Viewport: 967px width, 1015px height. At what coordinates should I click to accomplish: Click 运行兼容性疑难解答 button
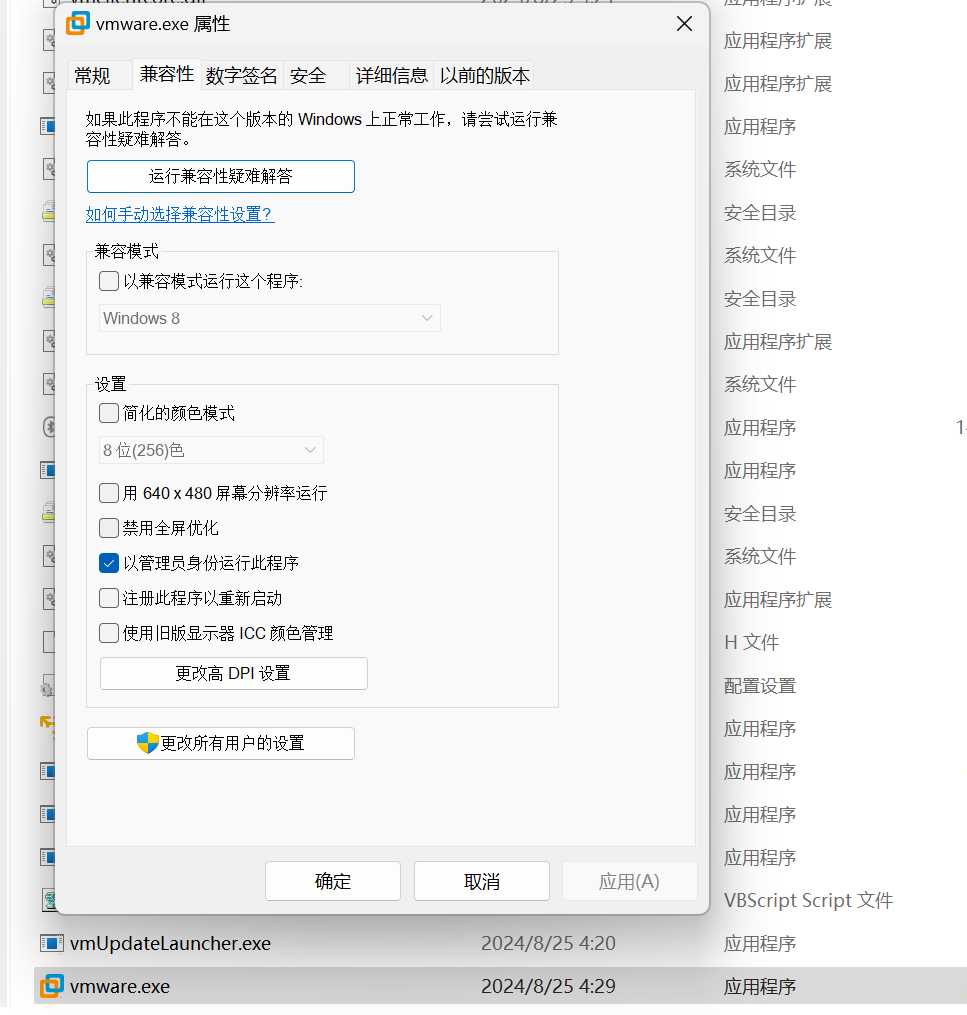coord(220,176)
